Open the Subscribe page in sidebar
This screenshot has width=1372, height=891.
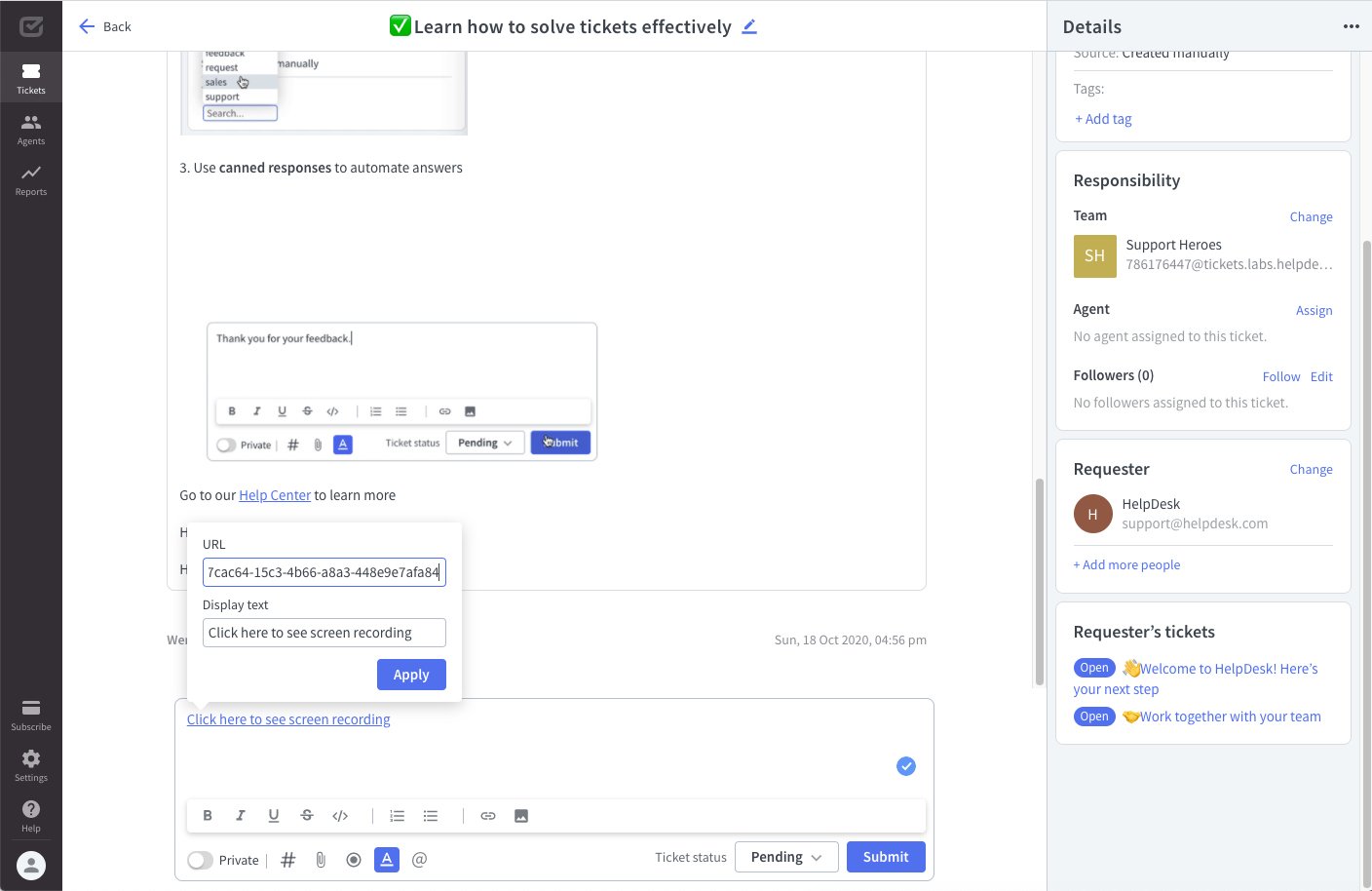[x=31, y=715]
